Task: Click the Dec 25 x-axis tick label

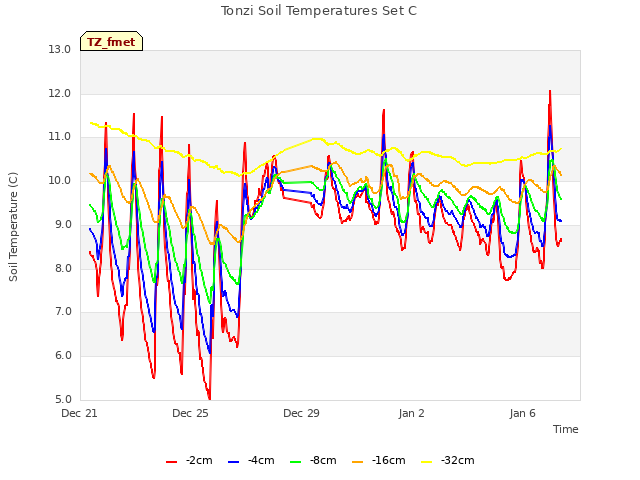Action: pos(190,413)
